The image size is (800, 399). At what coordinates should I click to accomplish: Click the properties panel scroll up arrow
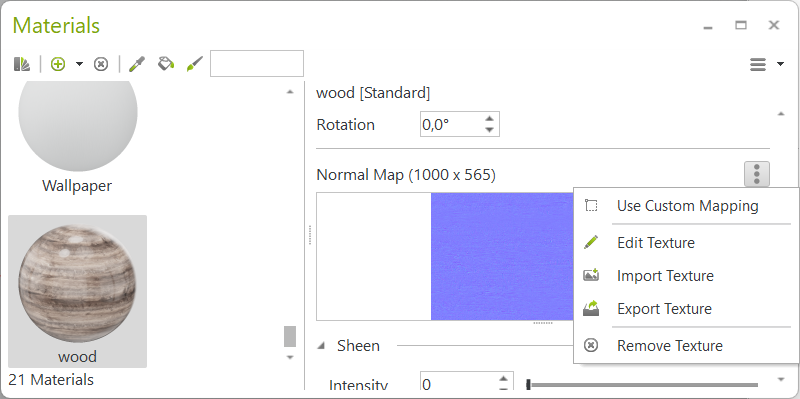pyautogui.click(x=781, y=114)
